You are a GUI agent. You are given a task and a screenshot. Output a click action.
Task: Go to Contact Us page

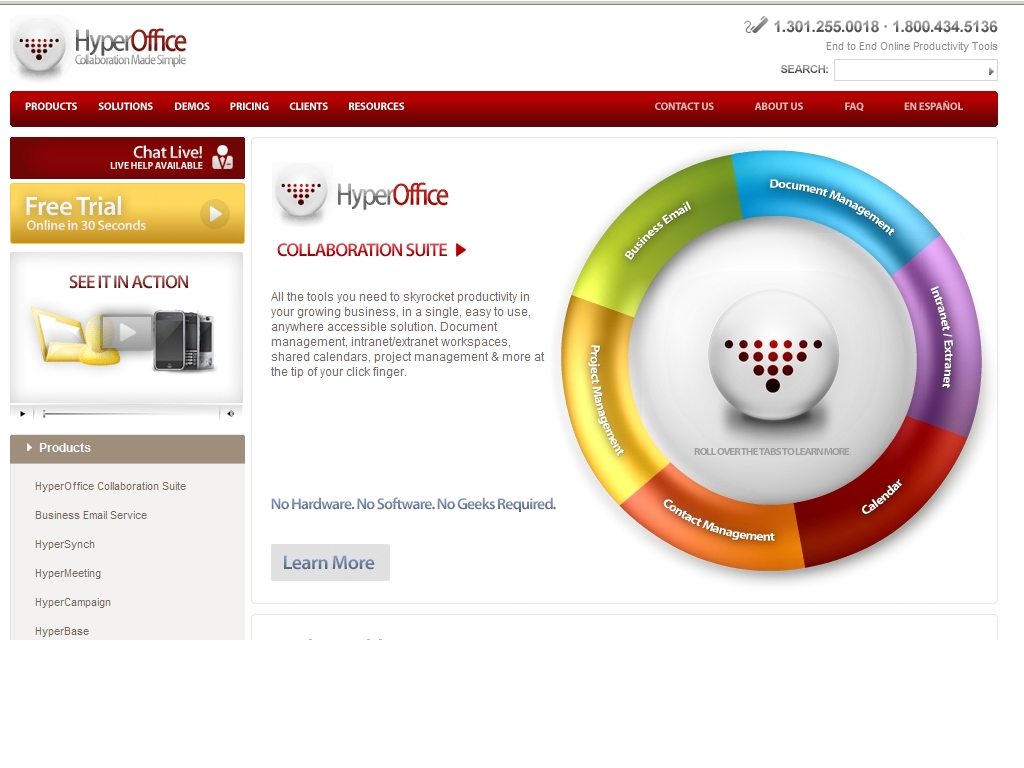684,106
